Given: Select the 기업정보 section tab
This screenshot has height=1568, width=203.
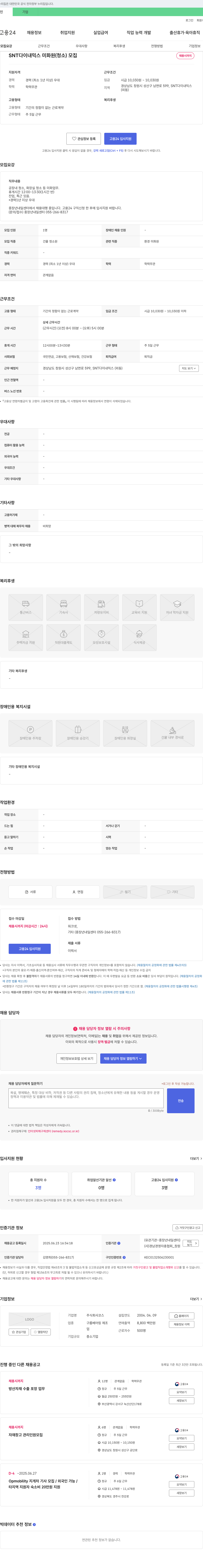Looking at the screenshot, I should [x=195, y=46].
